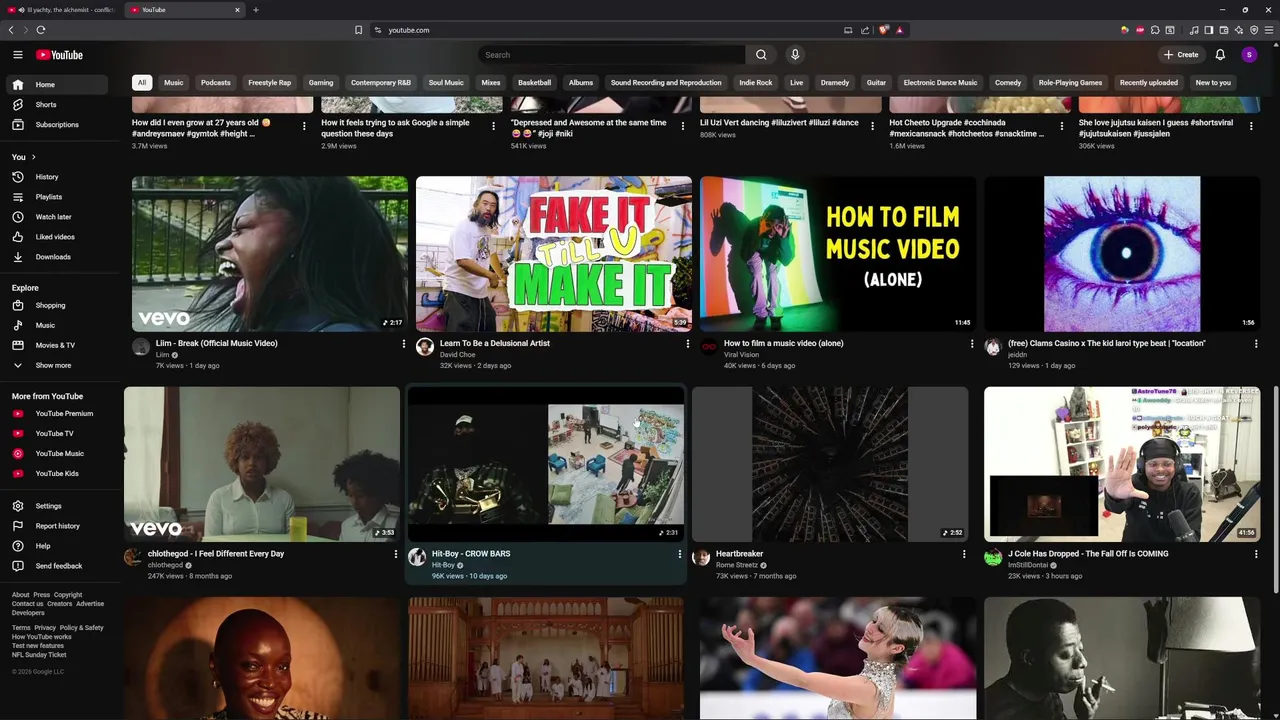Start voice search with microphone icon
Image resolution: width=1280 pixels, height=720 pixels.
795,55
